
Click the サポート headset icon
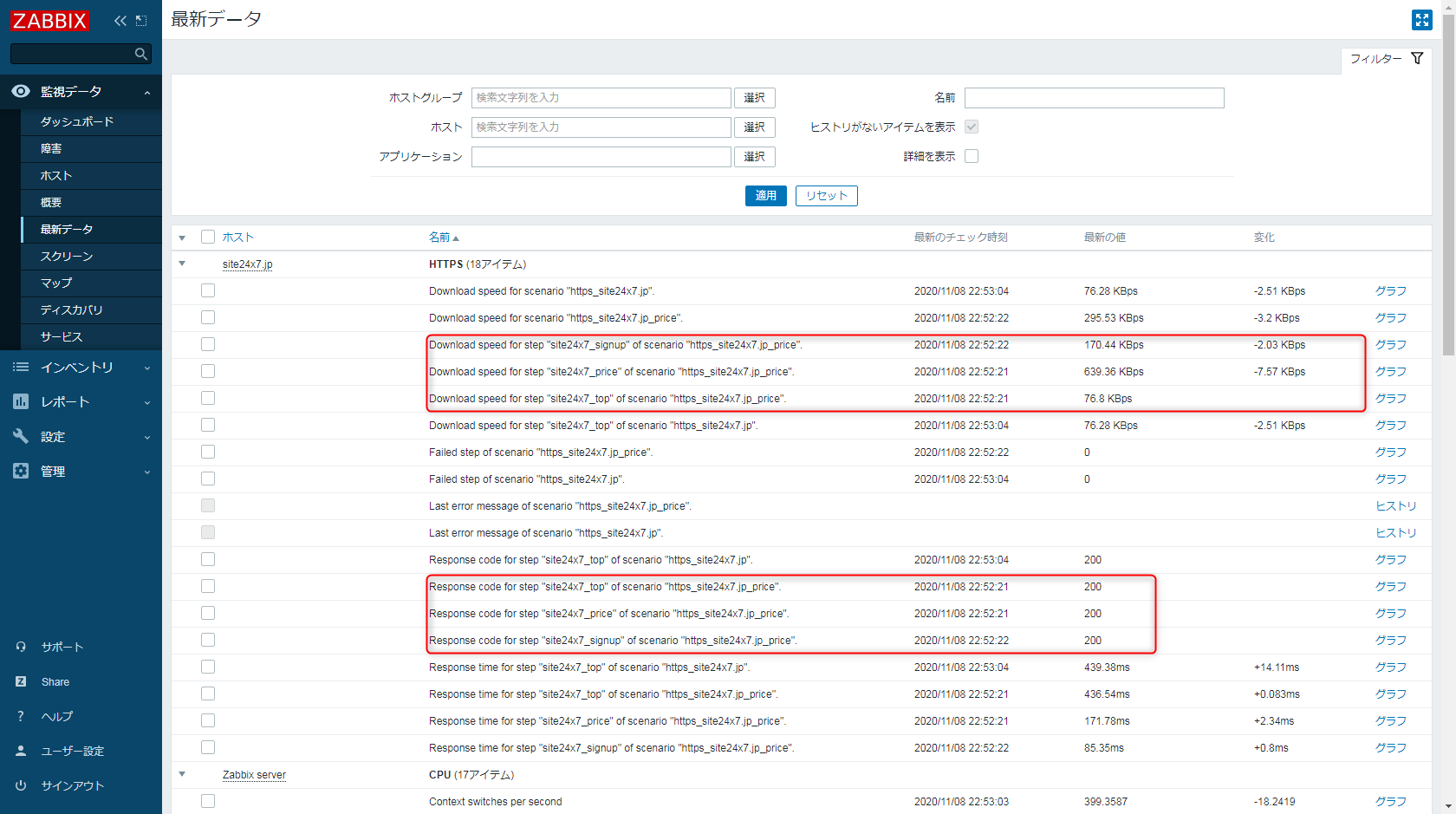(21, 647)
